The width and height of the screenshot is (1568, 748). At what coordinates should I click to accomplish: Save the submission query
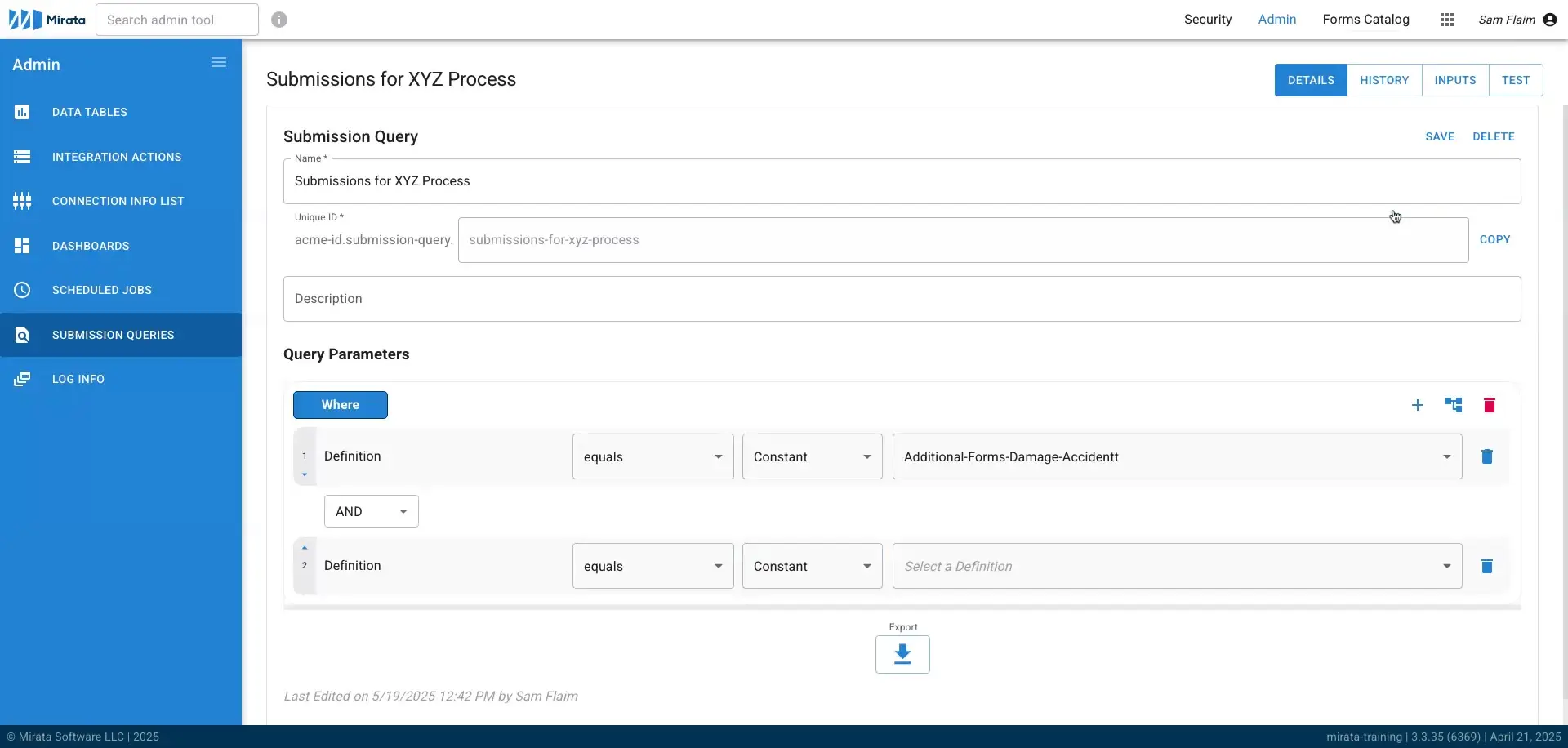[1439, 136]
